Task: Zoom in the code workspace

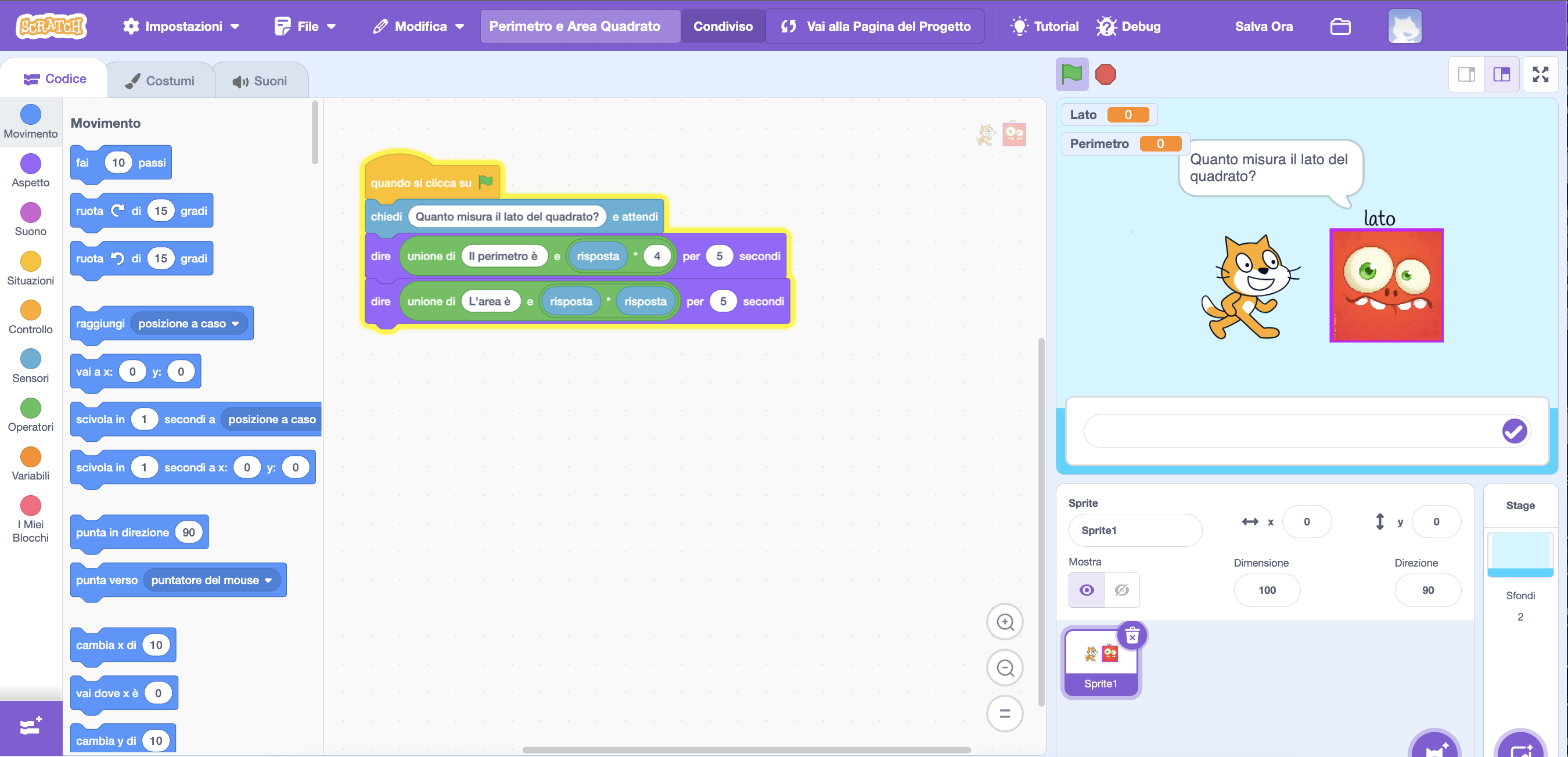Action: coord(1005,622)
